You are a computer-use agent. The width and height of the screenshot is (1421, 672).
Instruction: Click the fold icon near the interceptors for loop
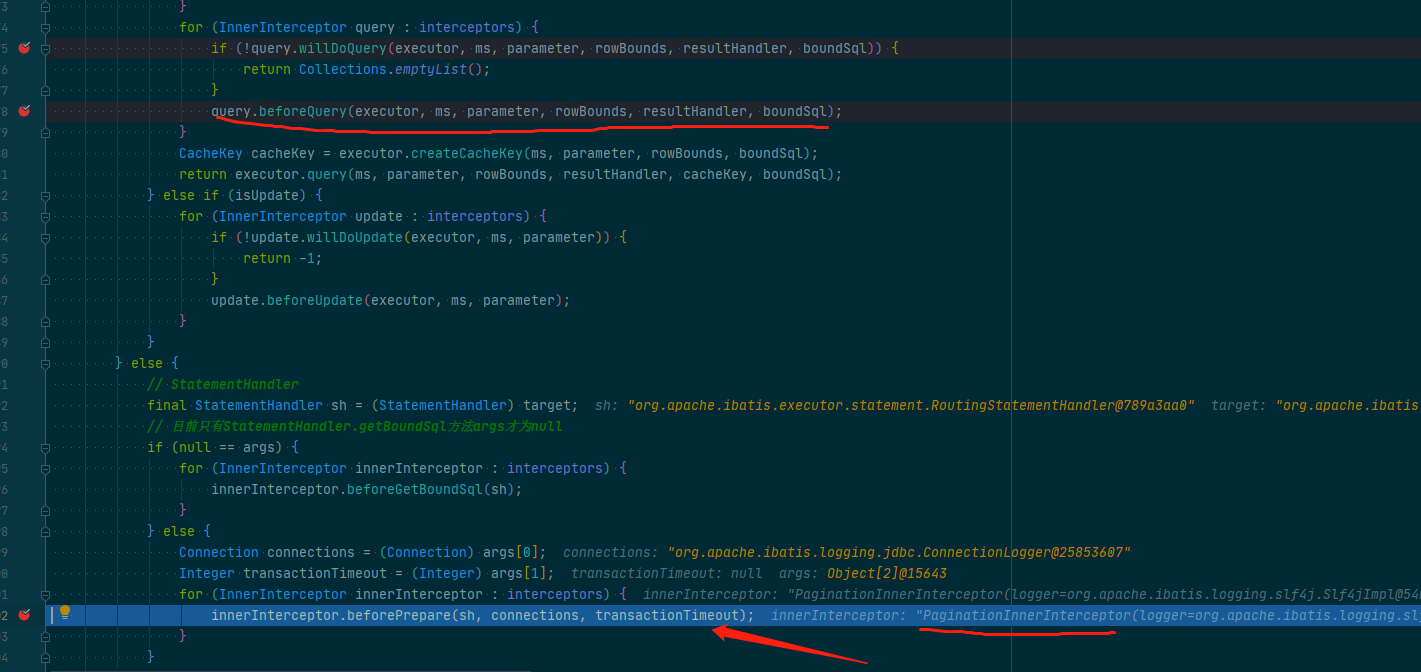click(45, 26)
